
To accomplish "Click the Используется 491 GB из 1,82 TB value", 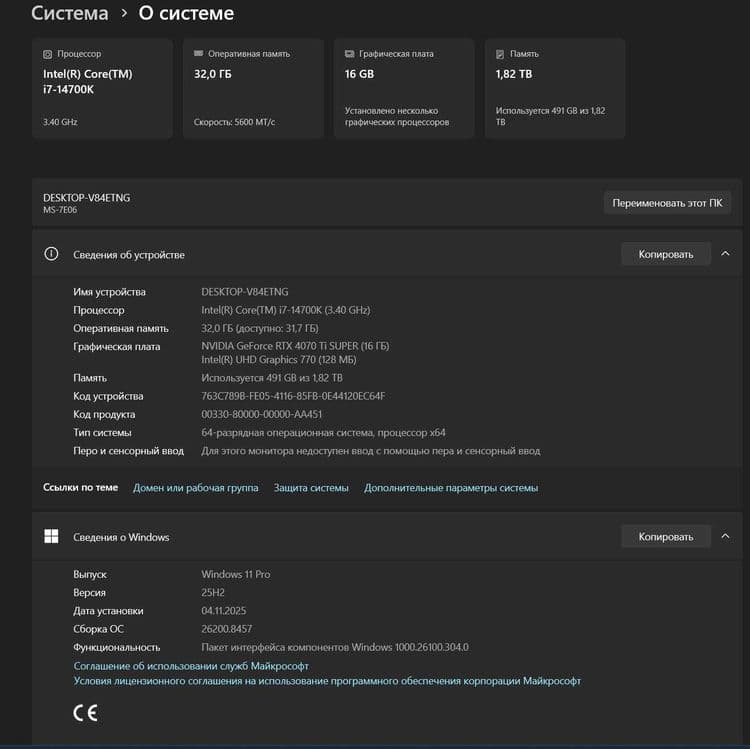I will (272, 378).
